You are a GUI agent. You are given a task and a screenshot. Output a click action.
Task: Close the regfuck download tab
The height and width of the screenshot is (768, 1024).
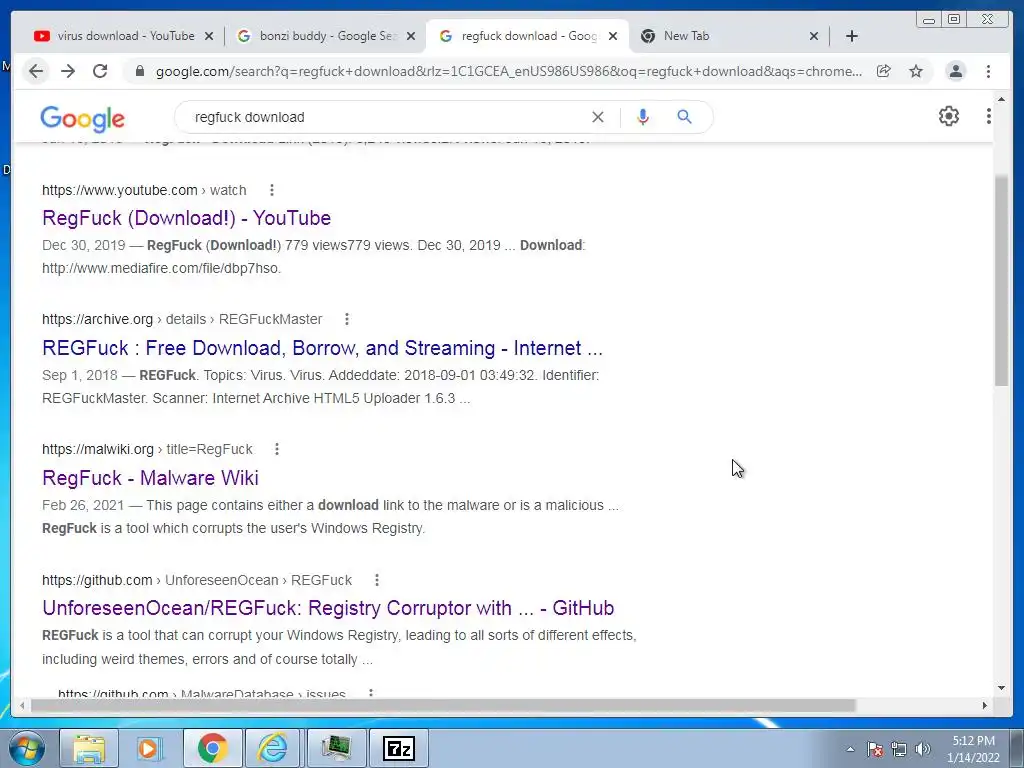point(613,36)
